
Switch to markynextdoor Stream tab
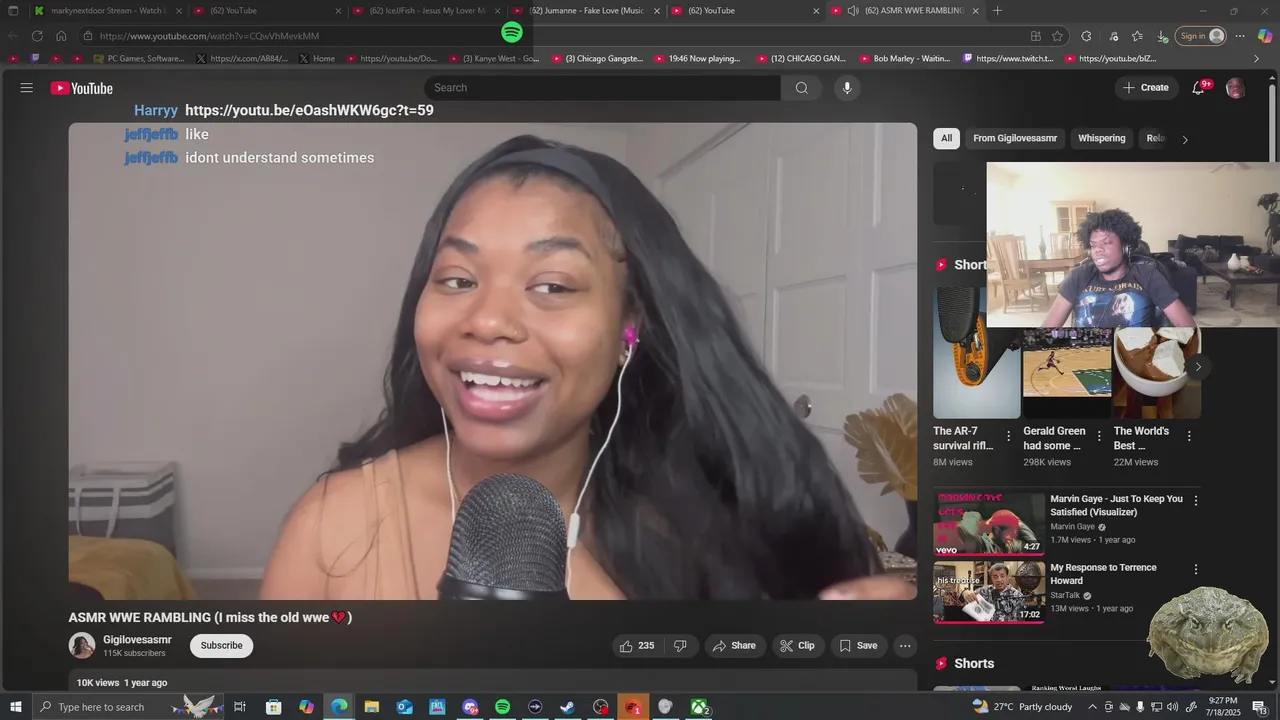109,11
